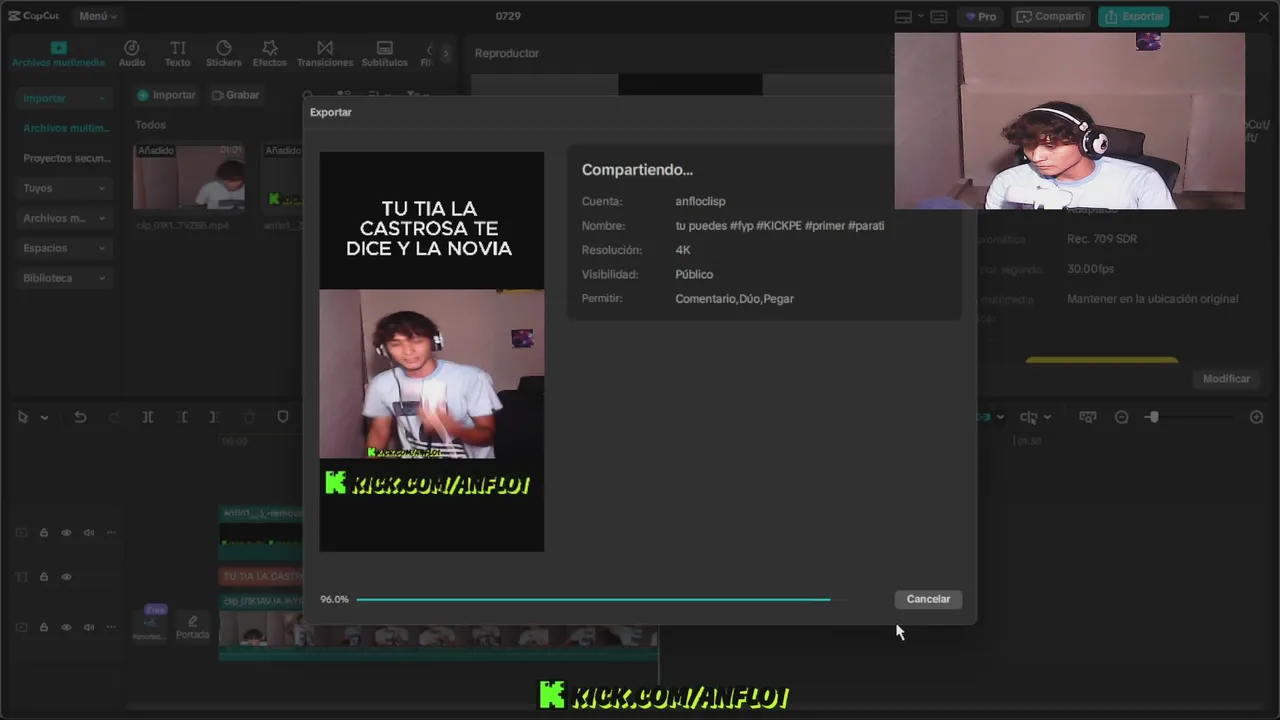Image resolution: width=1280 pixels, height=720 pixels.
Task: Click the export progress bar
Action: pyautogui.click(x=602, y=599)
